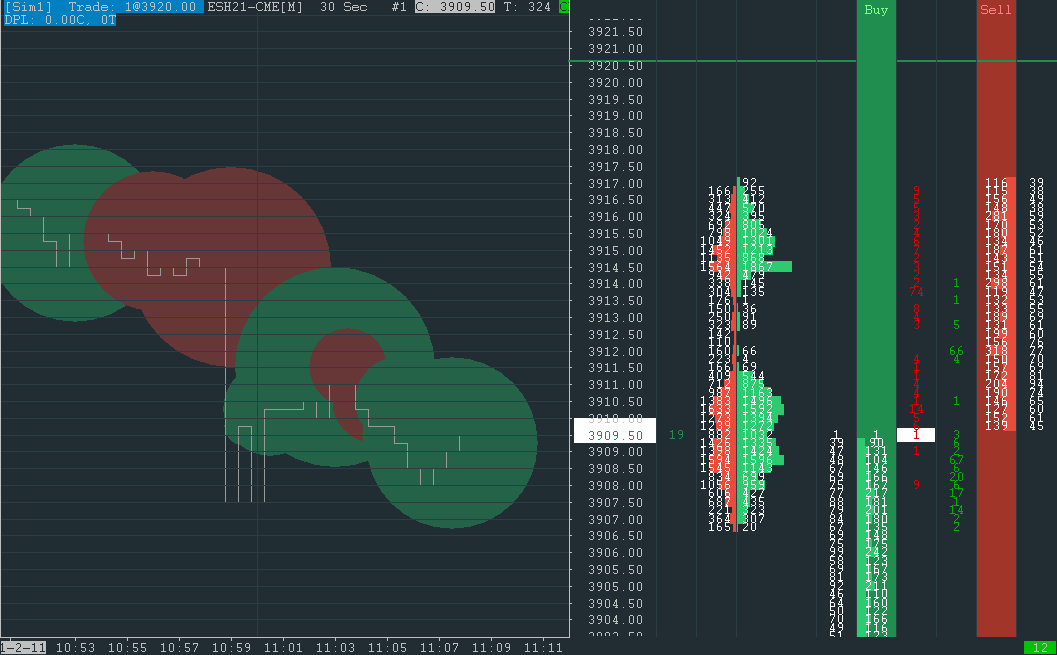Click the 3918.00 price ladder row

pyautogui.click(x=615, y=150)
